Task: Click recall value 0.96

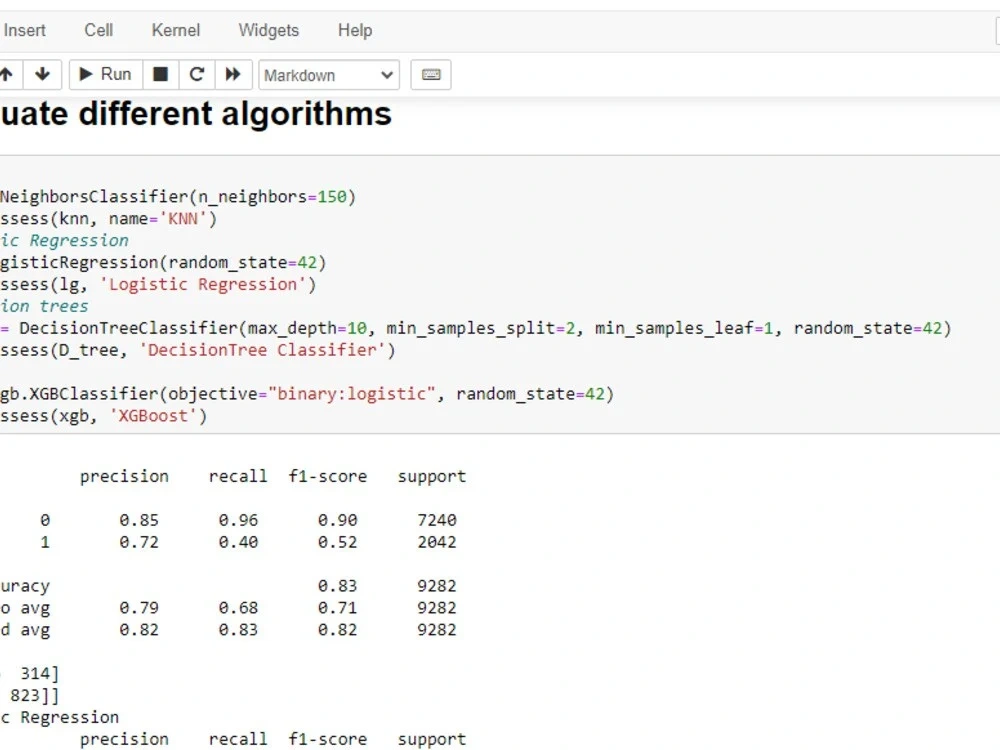Action: click(239, 520)
